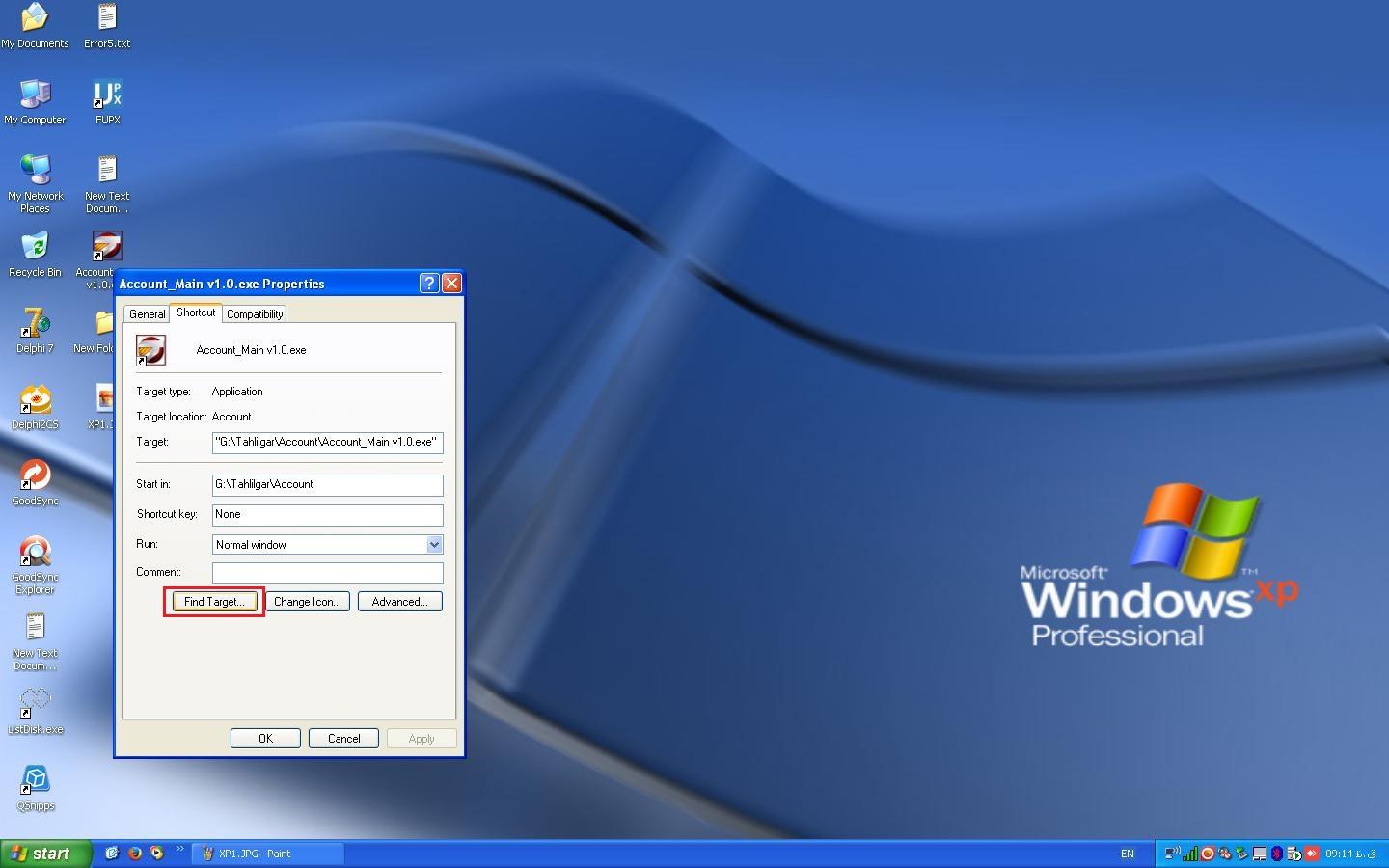Viewport: 1389px width, 868px height.
Task: Switch to the General tab
Action: [147, 314]
